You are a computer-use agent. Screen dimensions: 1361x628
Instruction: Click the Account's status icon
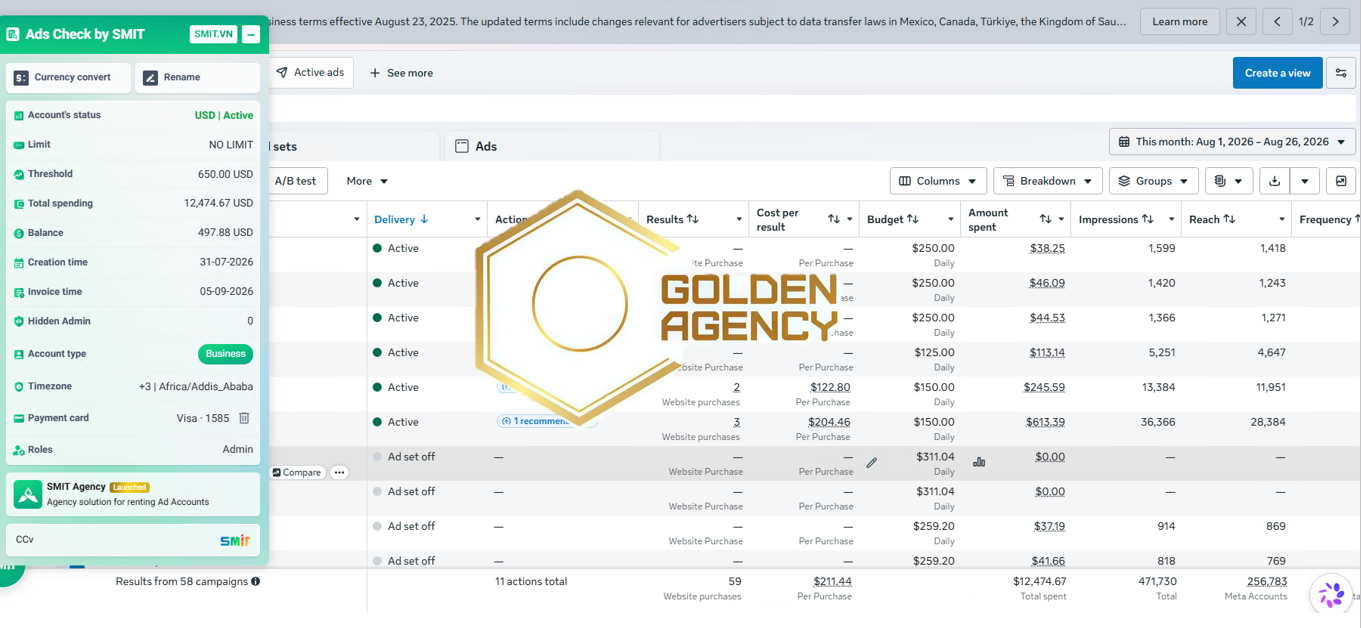[x=18, y=115]
